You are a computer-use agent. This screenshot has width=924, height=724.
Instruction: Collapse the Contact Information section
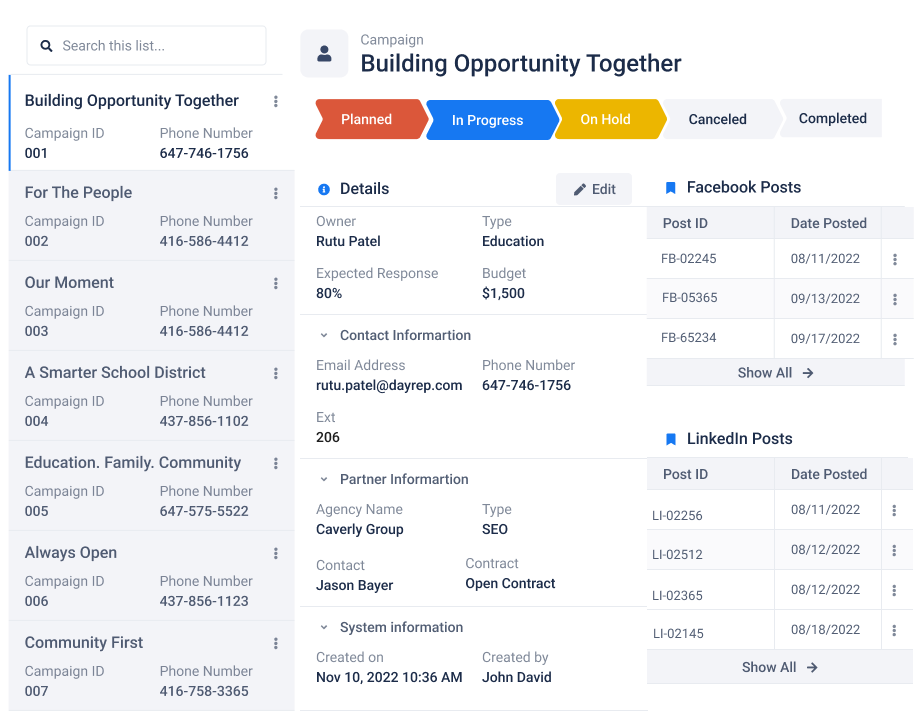pos(324,335)
